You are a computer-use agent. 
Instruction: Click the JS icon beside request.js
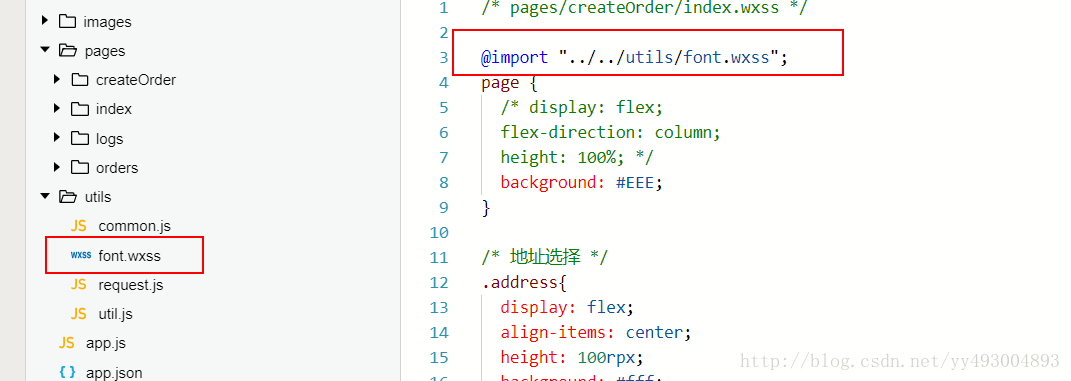click(x=79, y=285)
